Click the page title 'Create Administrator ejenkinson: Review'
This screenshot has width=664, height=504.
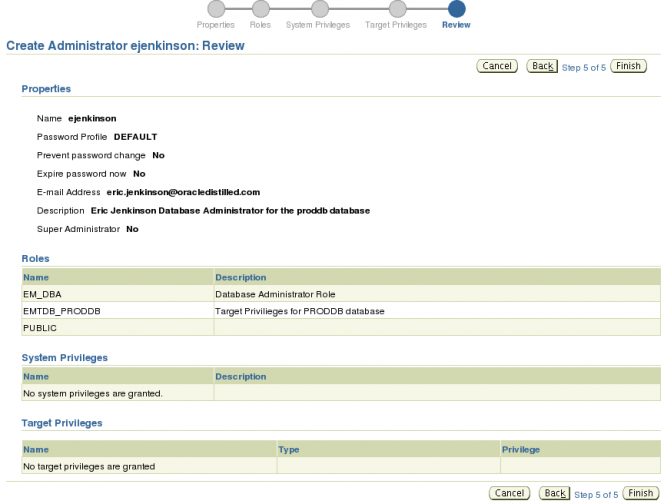coord(125,46)
